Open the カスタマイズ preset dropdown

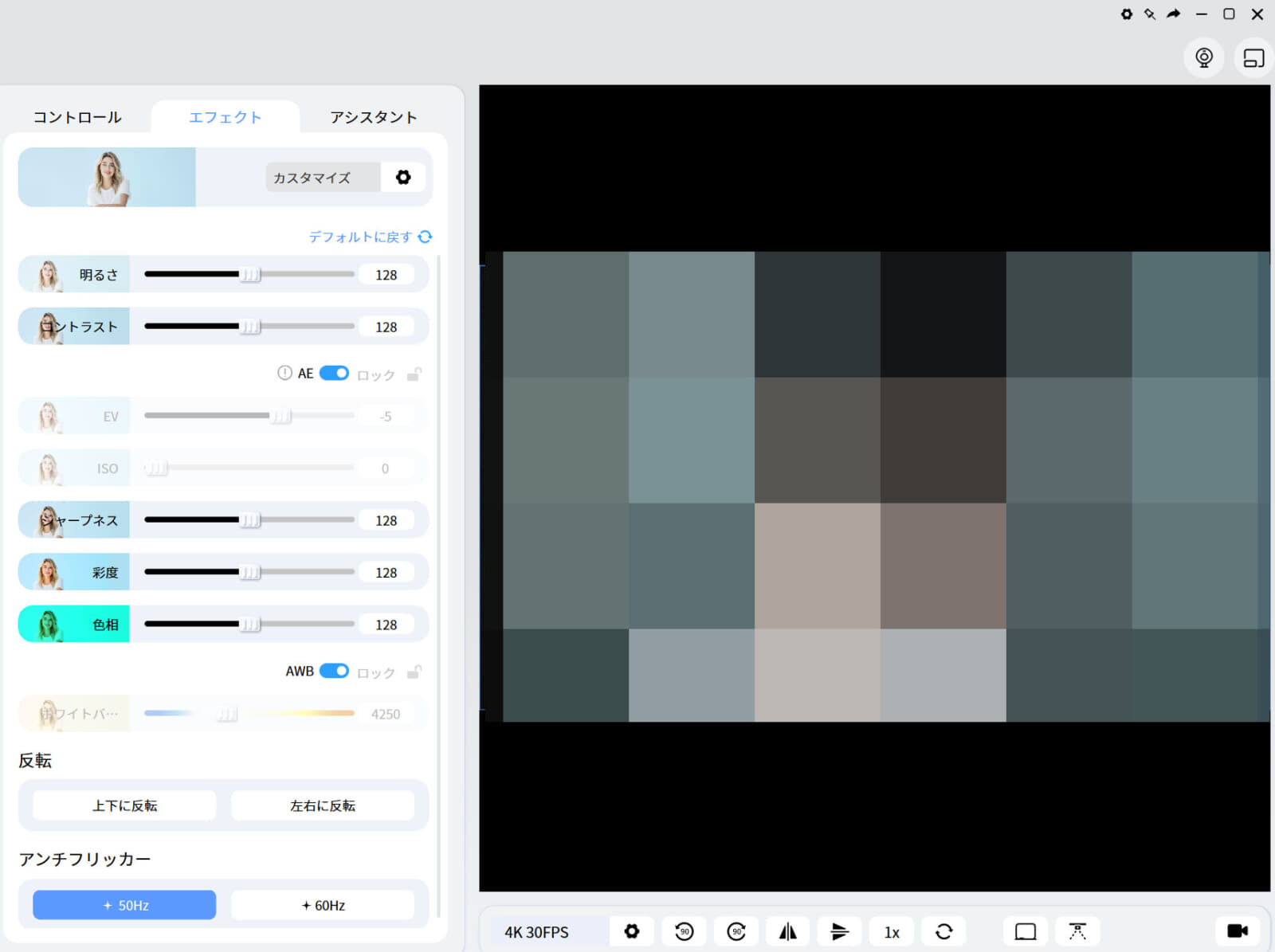pyautogui.click(x=322, y=178)
